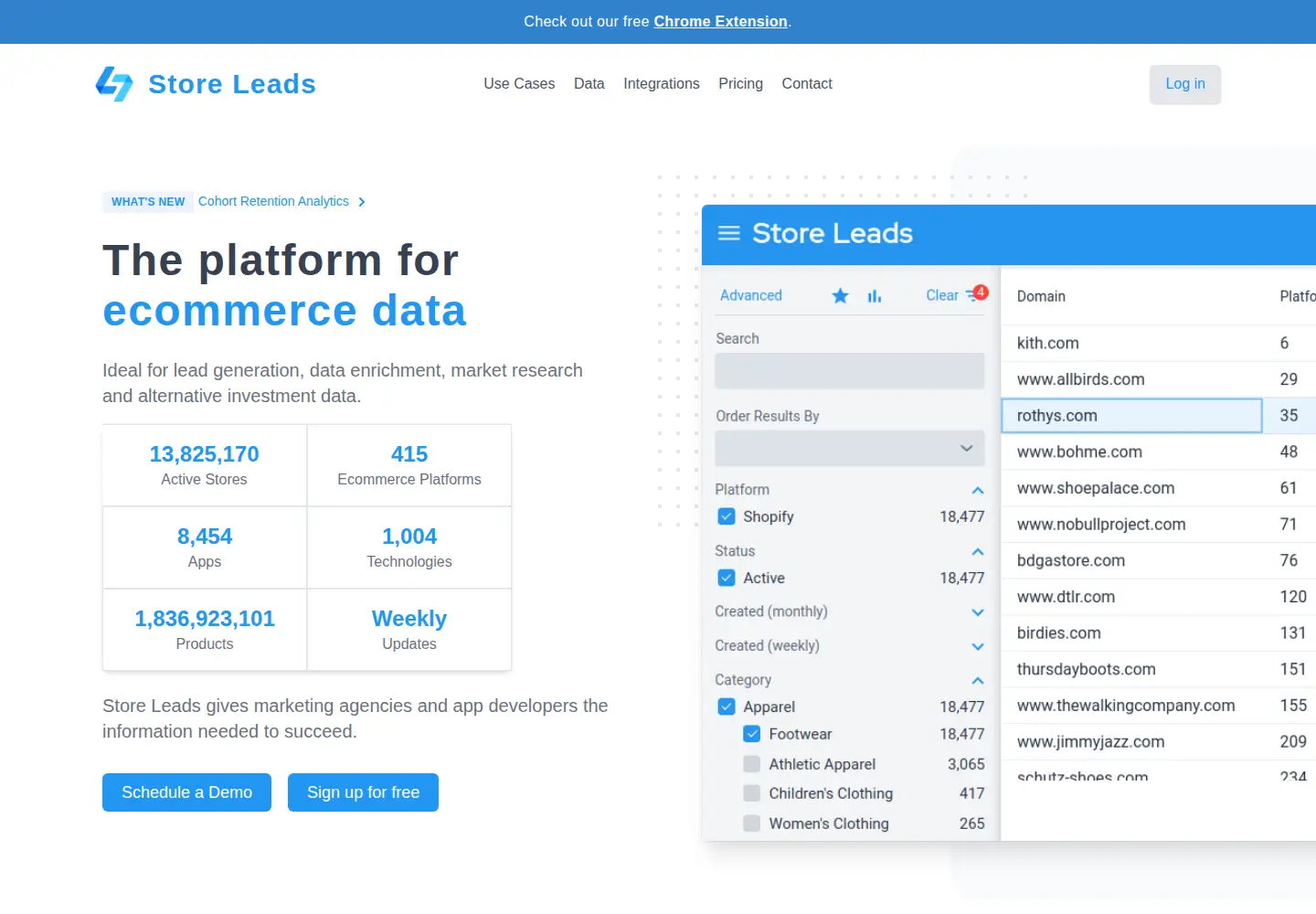Check the Children's Clothing checkbox
Image resolution: width=1316 pixels, height=914 pixels.
752,793
